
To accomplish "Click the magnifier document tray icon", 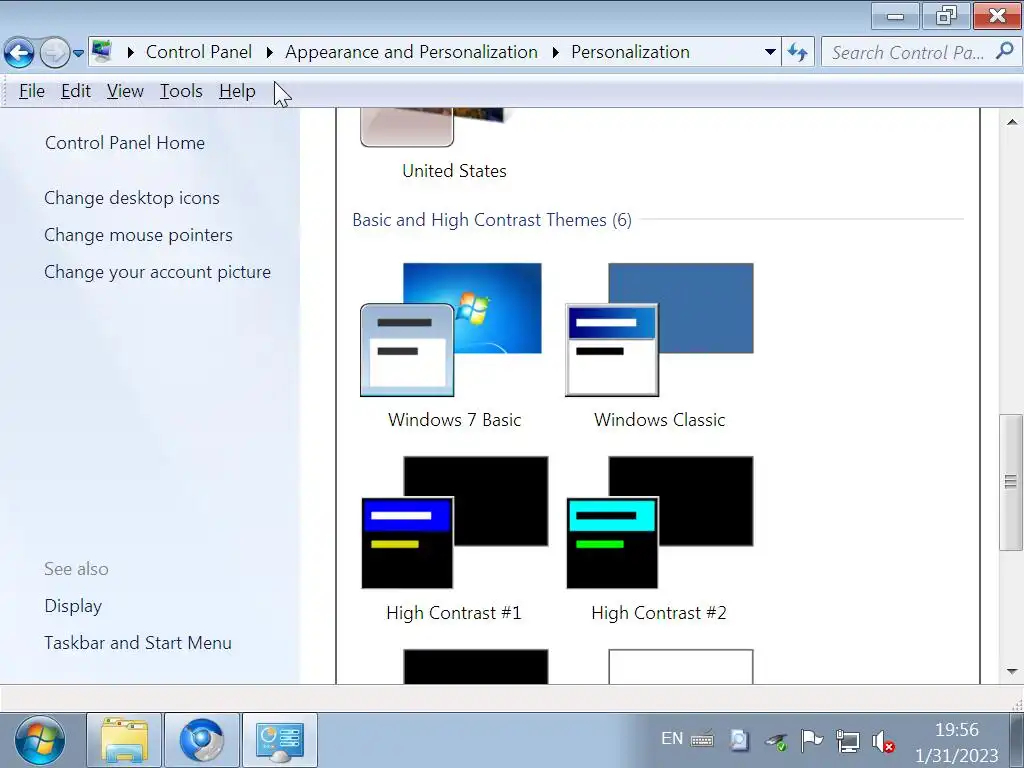I will point(739,741).
